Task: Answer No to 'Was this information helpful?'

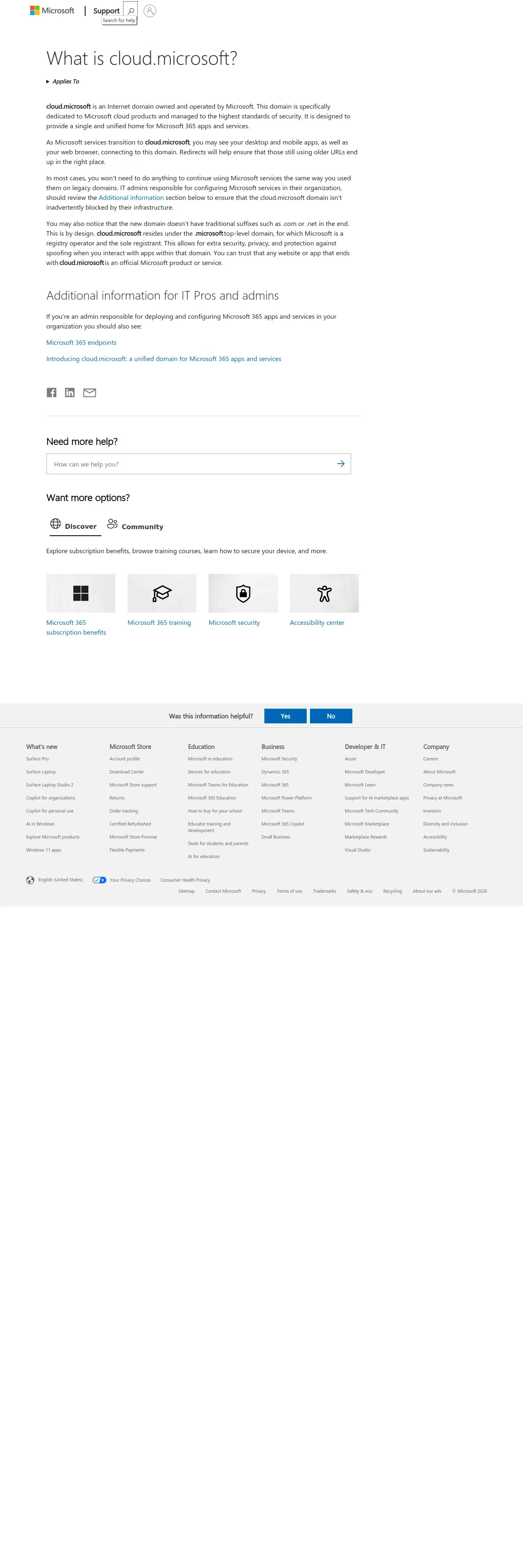Action: (x=331, y=716)
